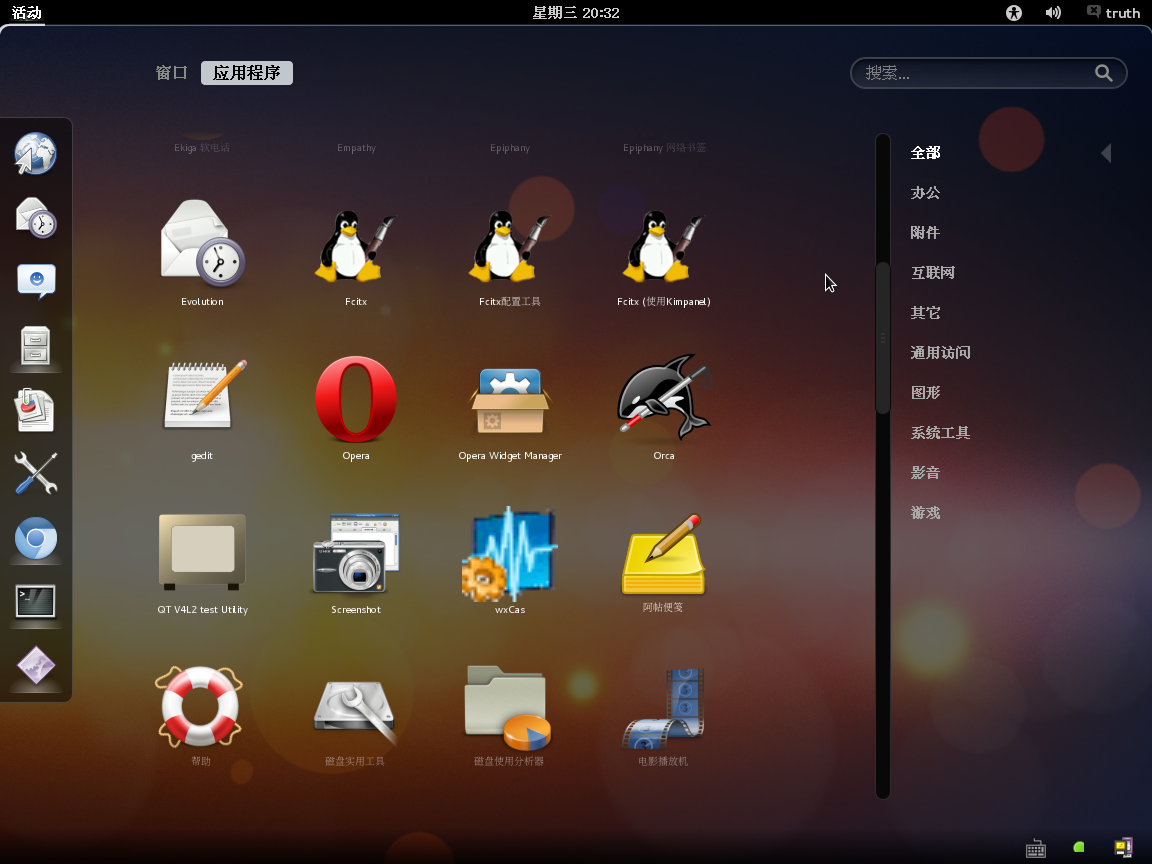Filter by 办公 office category
Screen dimensions: 1152x864
926,192
